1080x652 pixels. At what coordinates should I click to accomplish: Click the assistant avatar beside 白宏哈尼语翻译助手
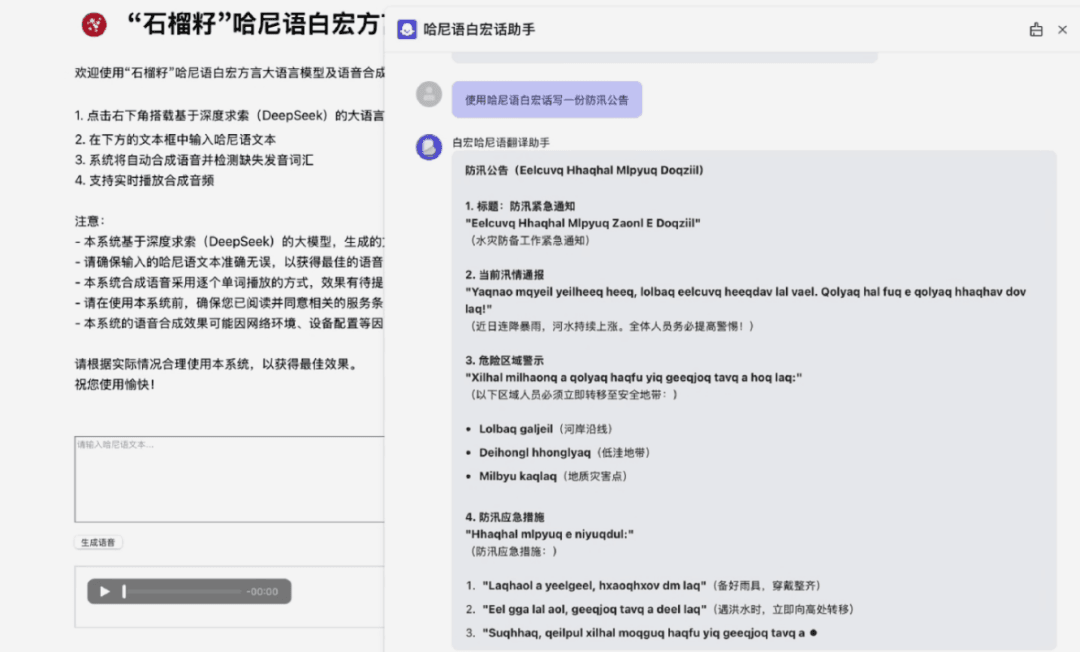428,146
